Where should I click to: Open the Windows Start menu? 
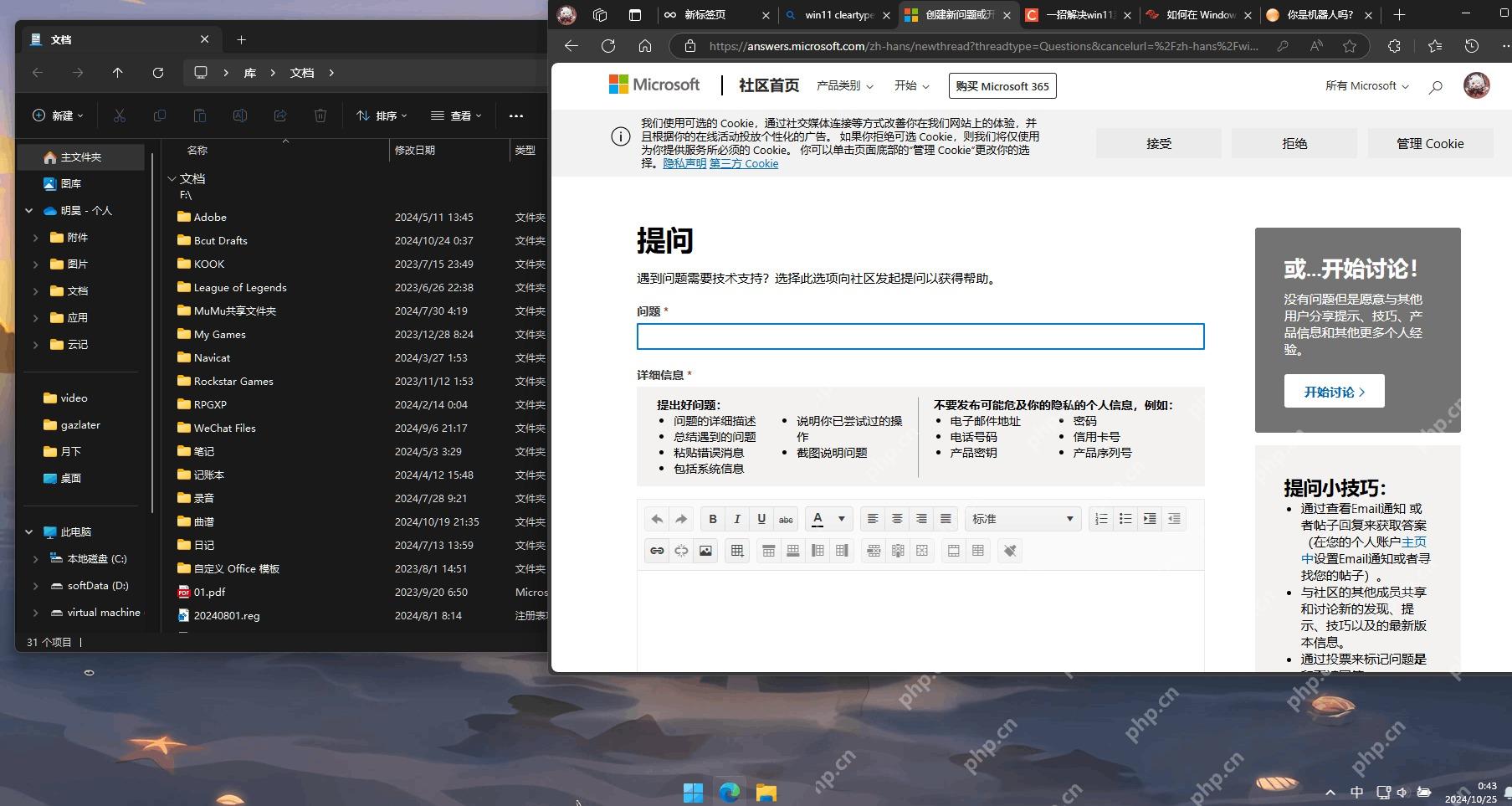693,792
